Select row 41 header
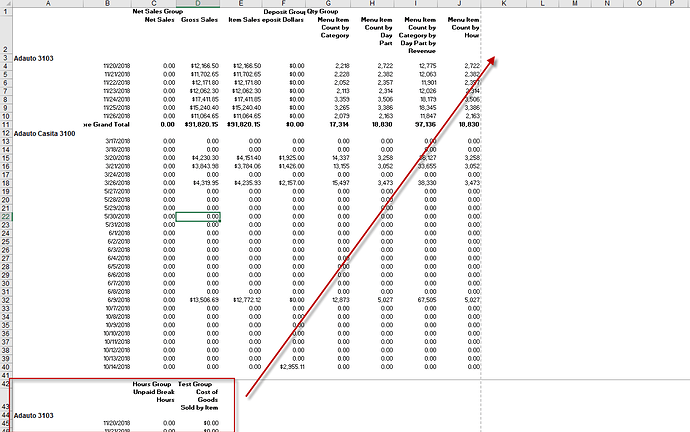Image resolution: width=690 pixels, height=432 pixels. pos(6,375)
